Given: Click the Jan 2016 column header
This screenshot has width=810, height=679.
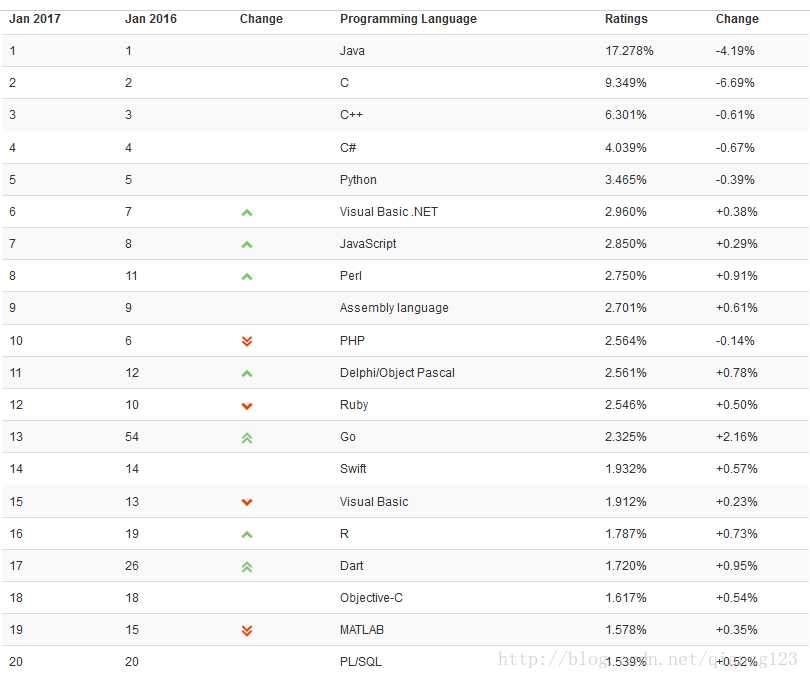Looking at the screenshot, I should (x=151, y=19).
